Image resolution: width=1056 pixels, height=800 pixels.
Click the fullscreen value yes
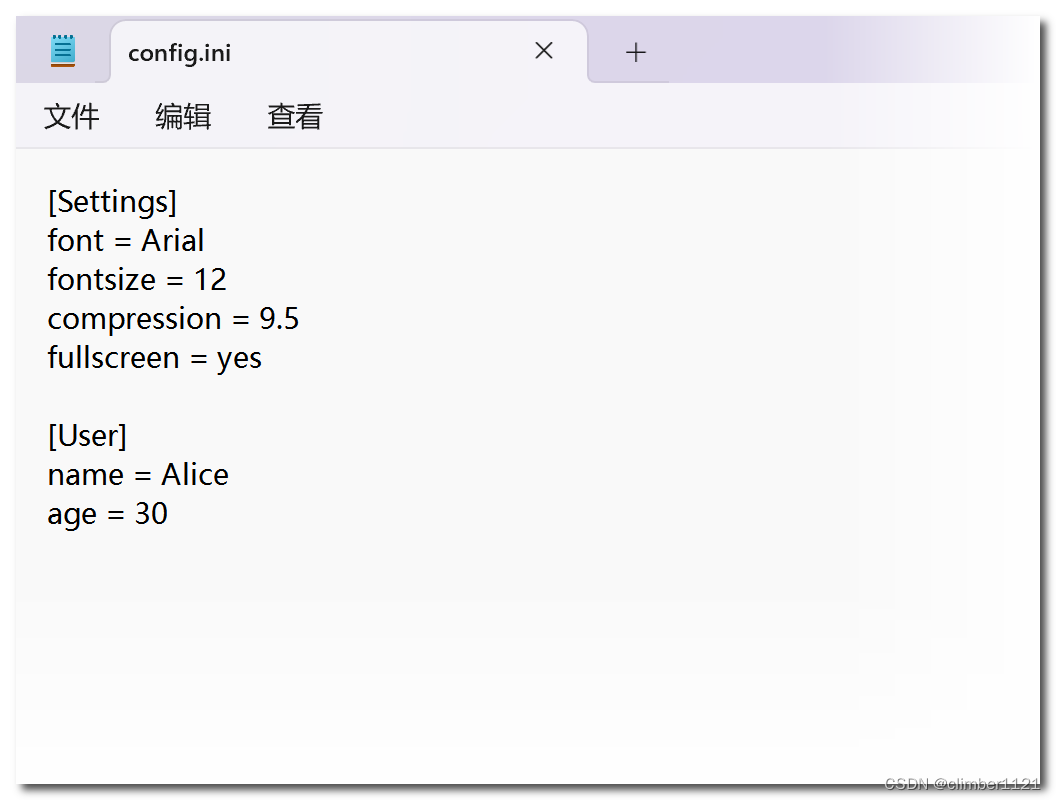pyautogui.click(x=239, y=358)
